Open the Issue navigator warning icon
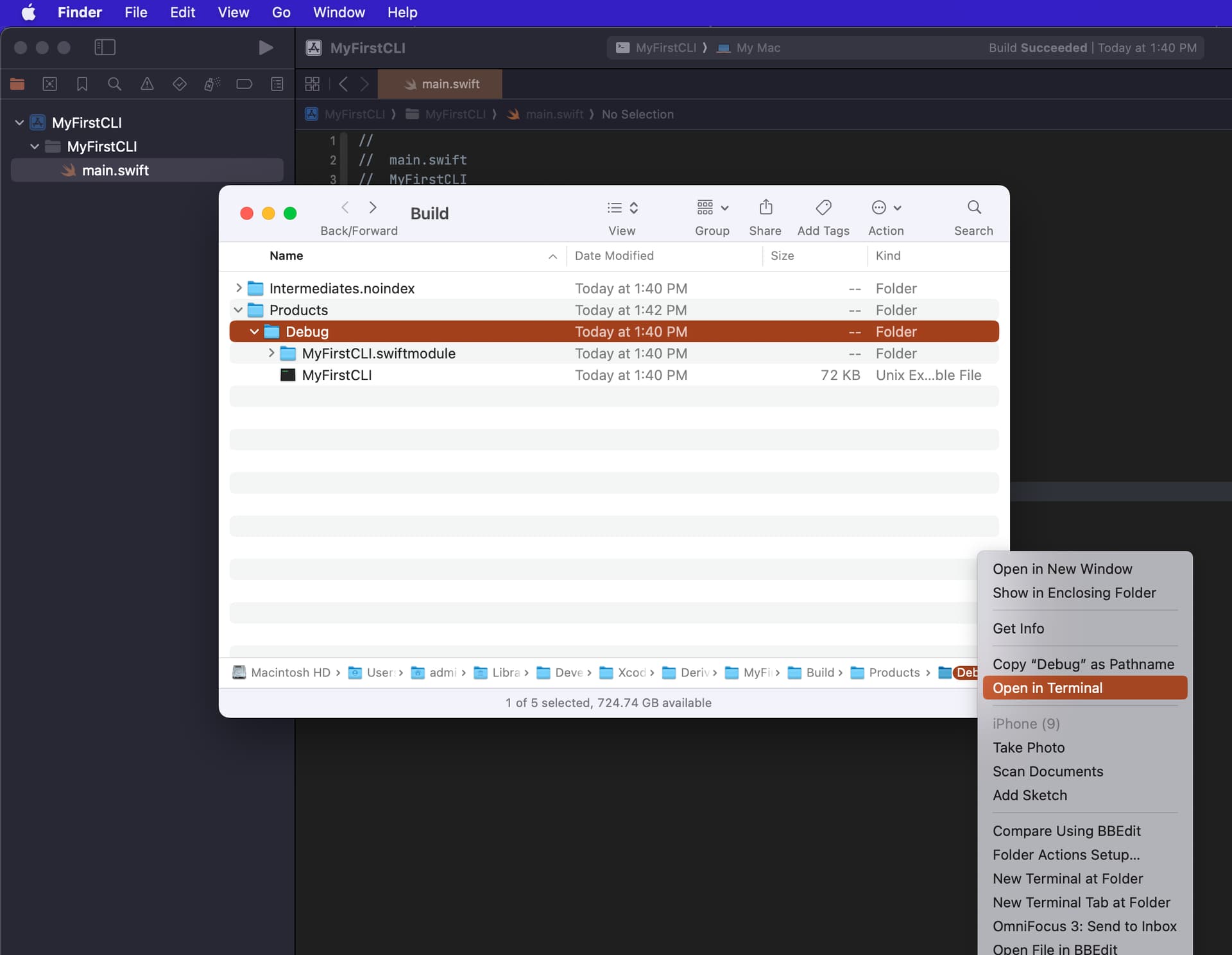 147,84
